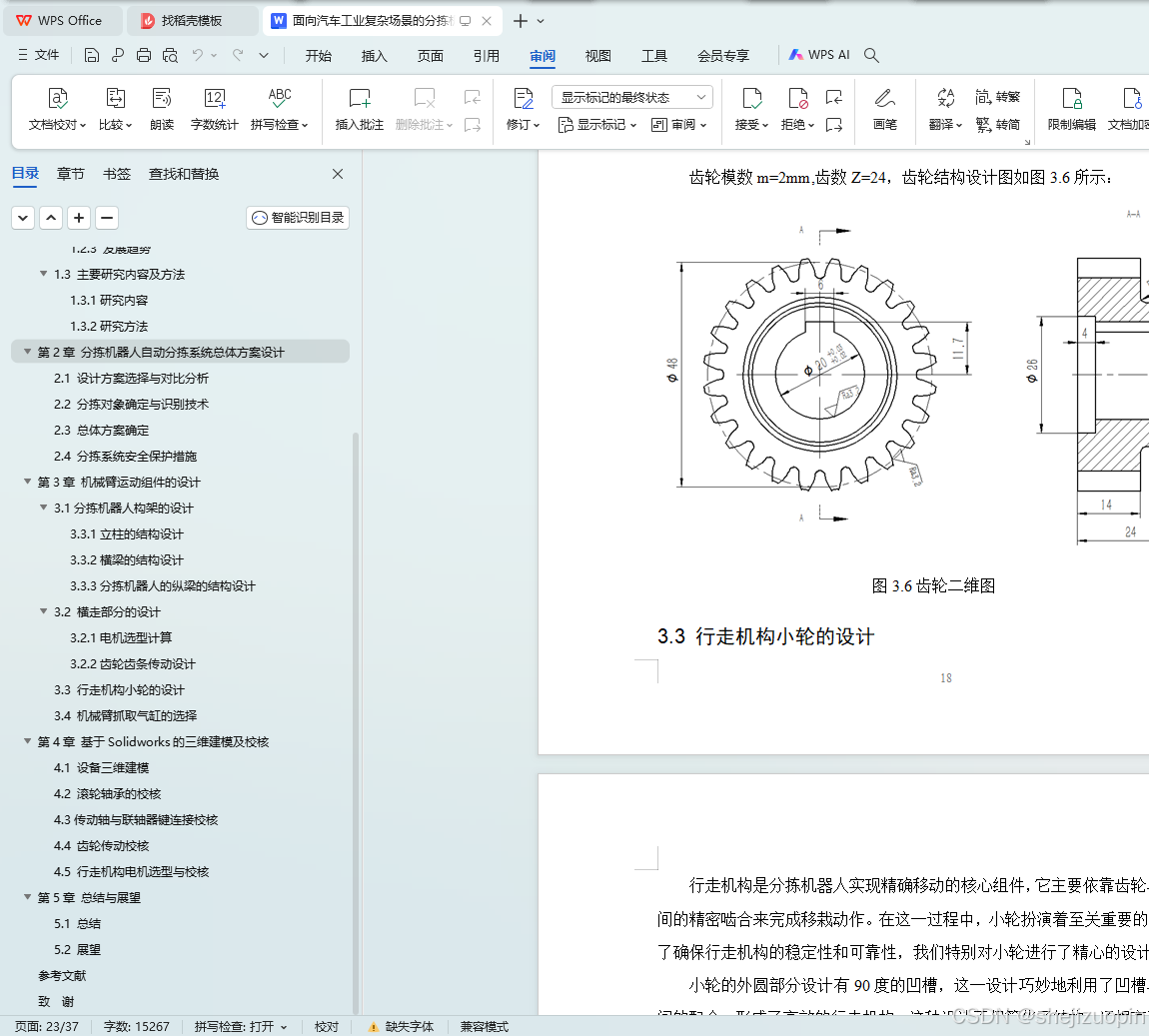Screen dimensions: 1149x1036
Task: Switch to 查找和替换 panel tab
Action: 184,174
